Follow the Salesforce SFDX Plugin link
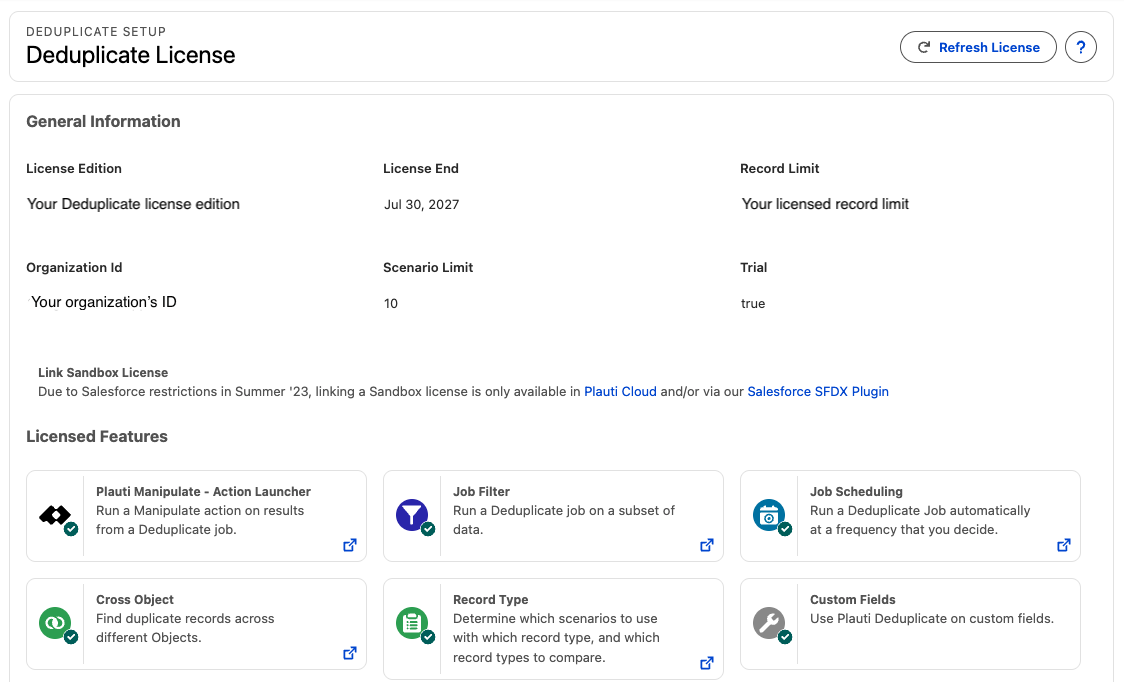Viewport: 1124px width, 682px height. [x=818, y=392]
